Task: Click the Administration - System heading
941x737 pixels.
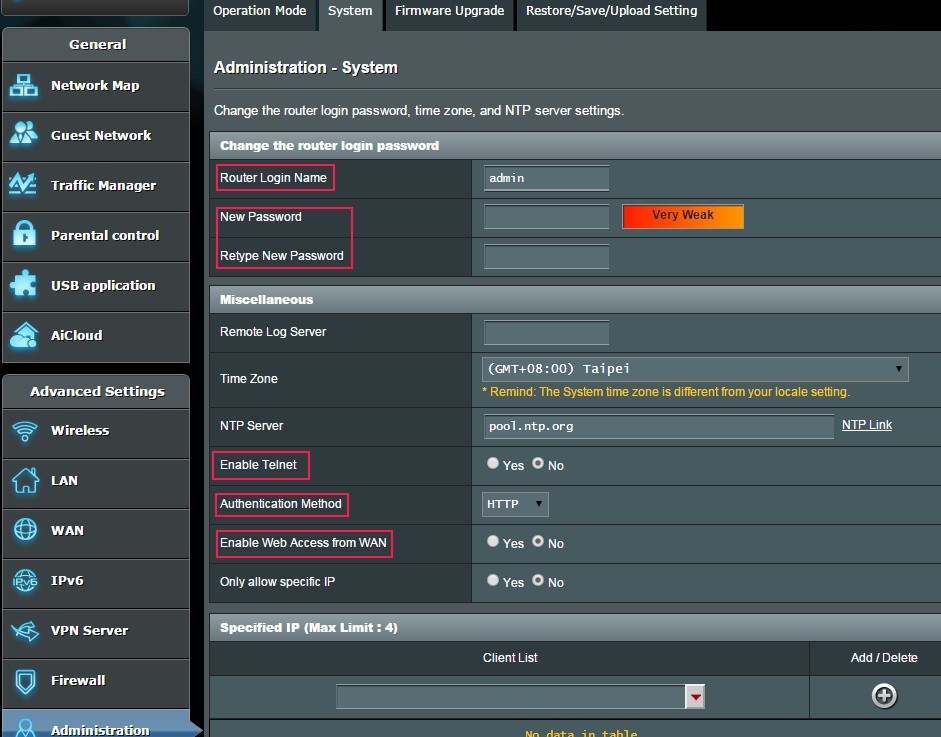Action: [305, 67]
